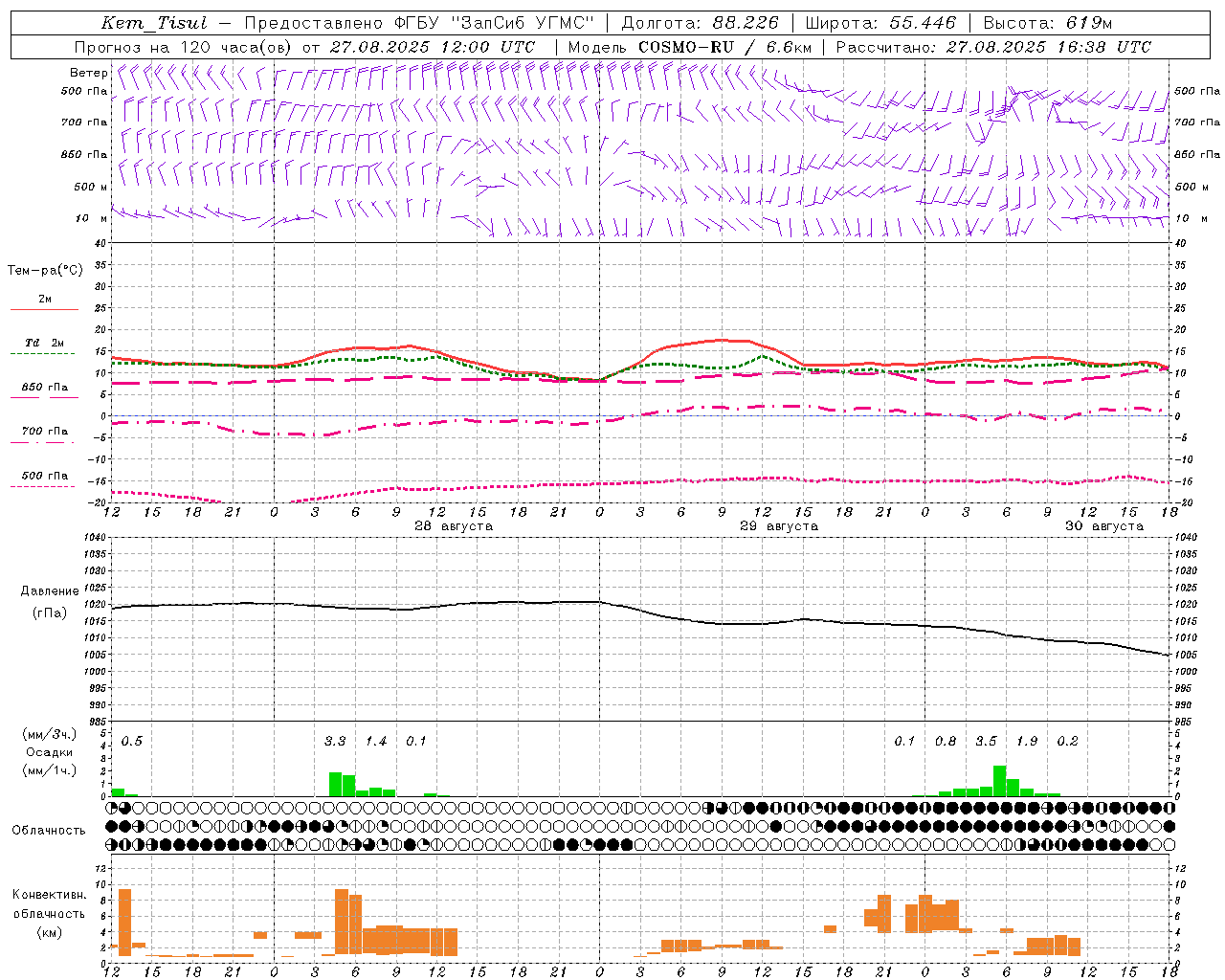Click the longitude value Долгота: 88.226
The width and height of the screenshot is (1225, 980).
click(x=701, y=23)
